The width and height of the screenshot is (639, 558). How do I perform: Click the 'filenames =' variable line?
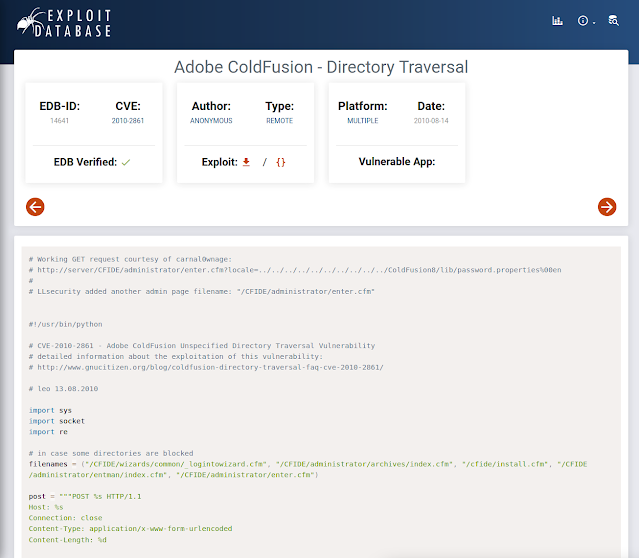(308, 470)
